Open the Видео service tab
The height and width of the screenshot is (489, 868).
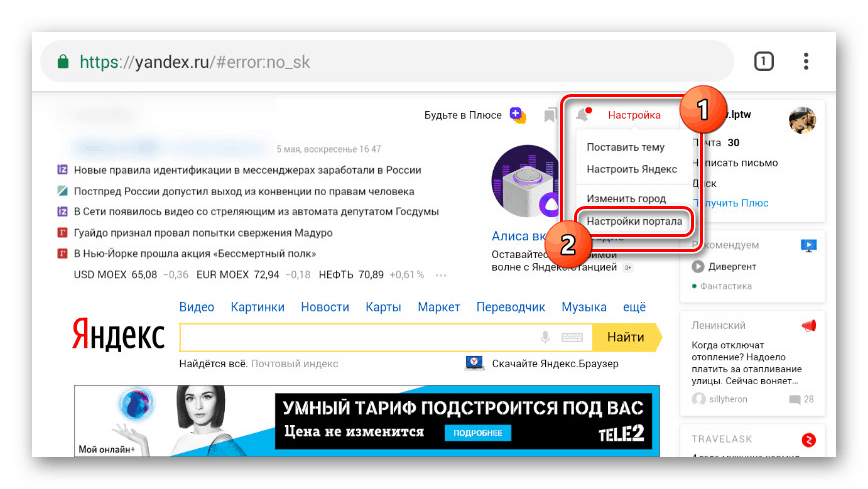coord(197,307)
